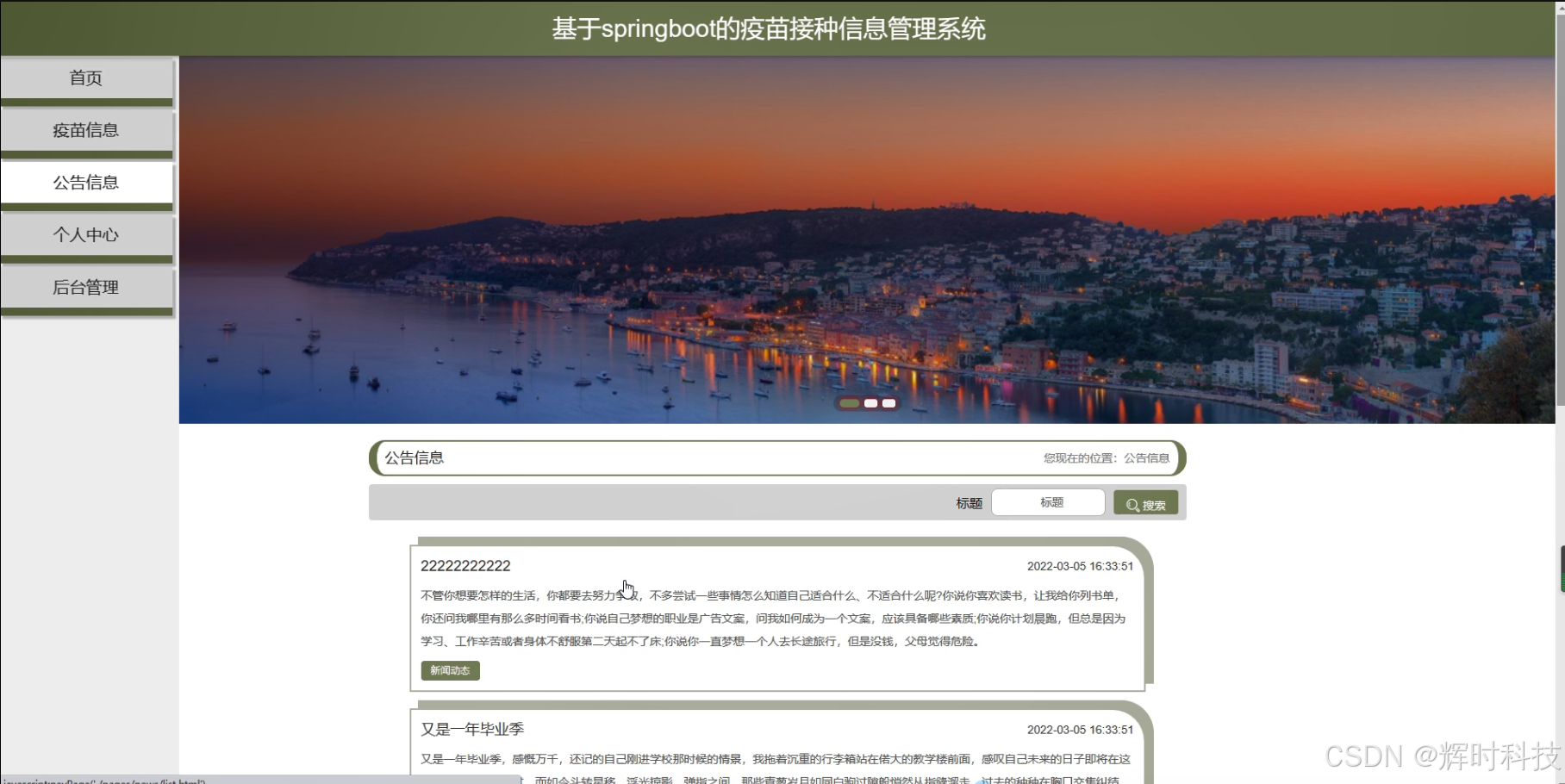
Task: Select the third carousel indicator dot
Action: point(888,403)
